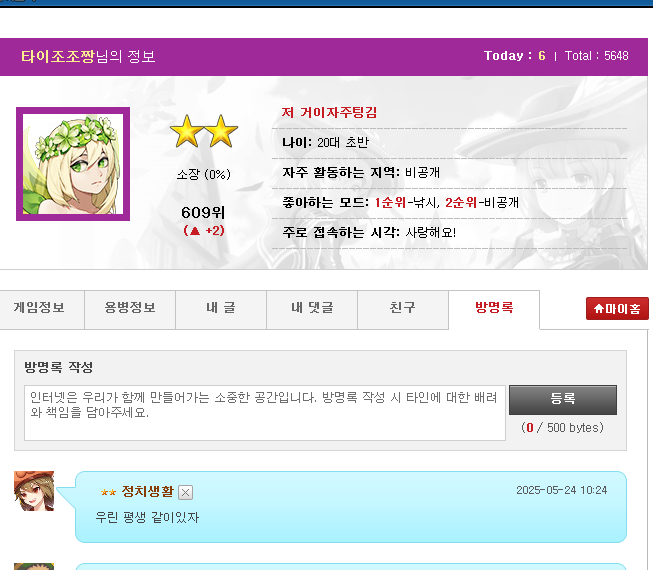This screenshot has width=653, height=570.
Task: Click the flower-crown profile avatar
Action: [x=73, y=164]
